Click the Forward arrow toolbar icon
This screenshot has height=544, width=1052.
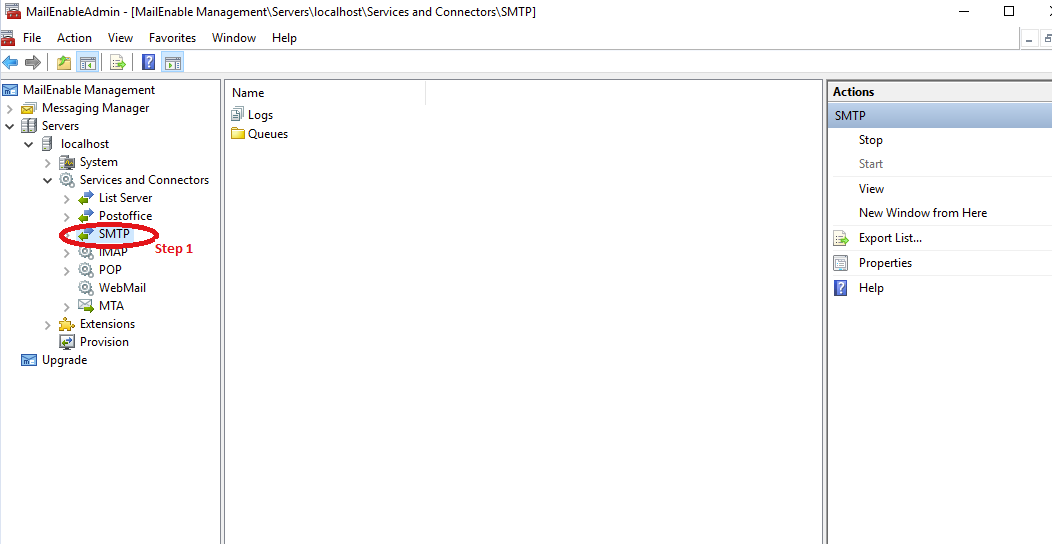tap(32, 63)
